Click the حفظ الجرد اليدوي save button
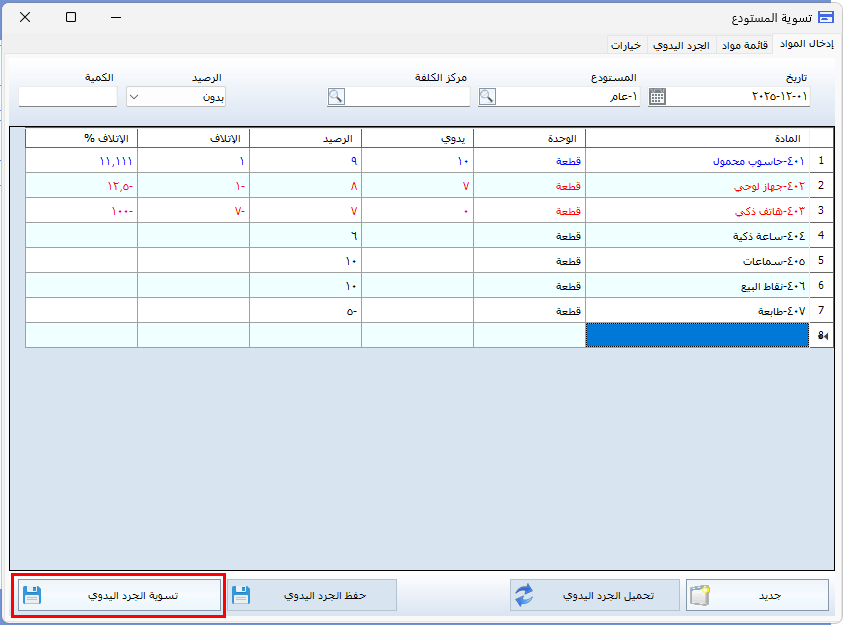The image size is (843, 625). (312, 596)
